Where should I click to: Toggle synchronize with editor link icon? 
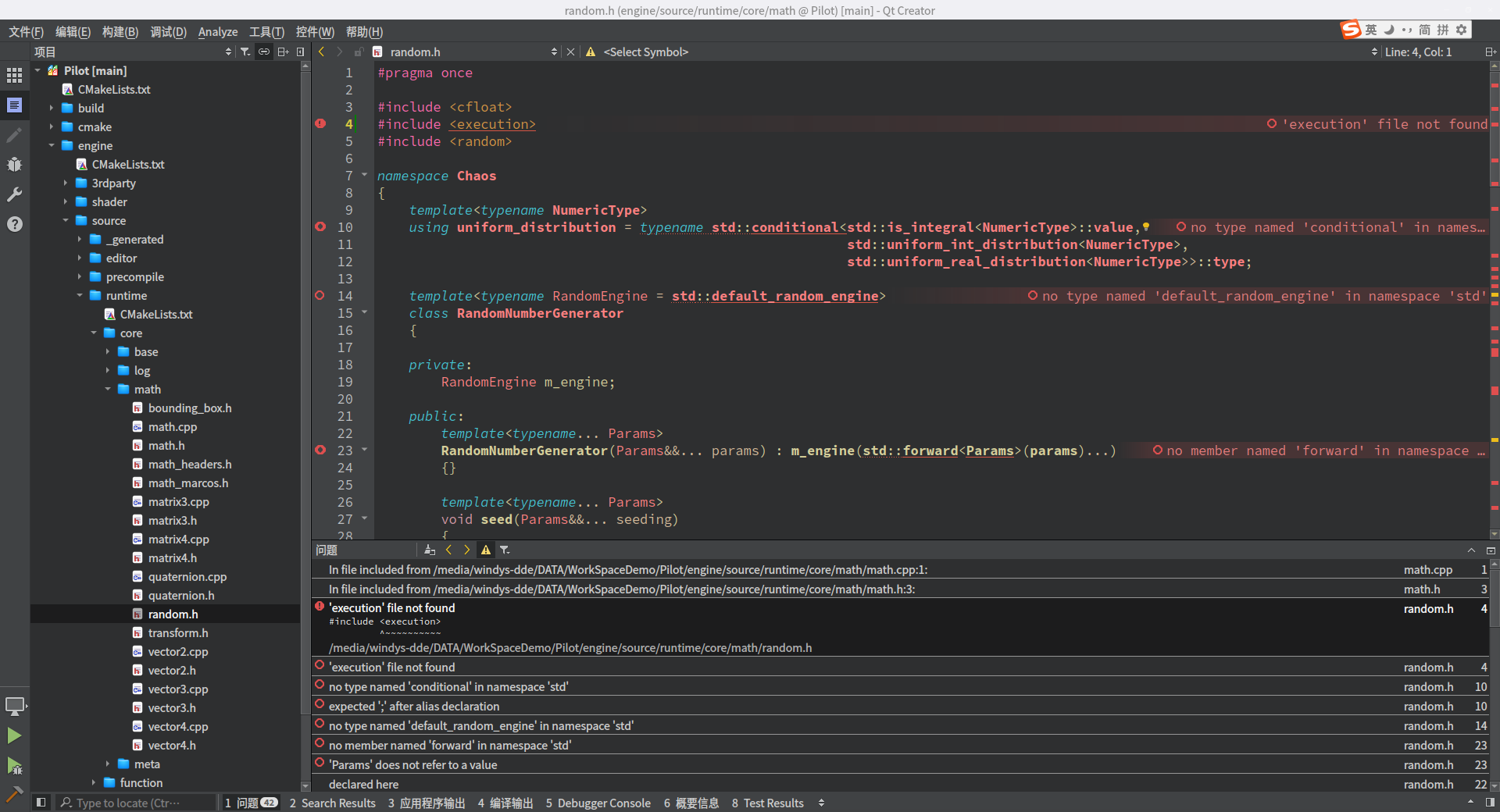tap(264, 52)
